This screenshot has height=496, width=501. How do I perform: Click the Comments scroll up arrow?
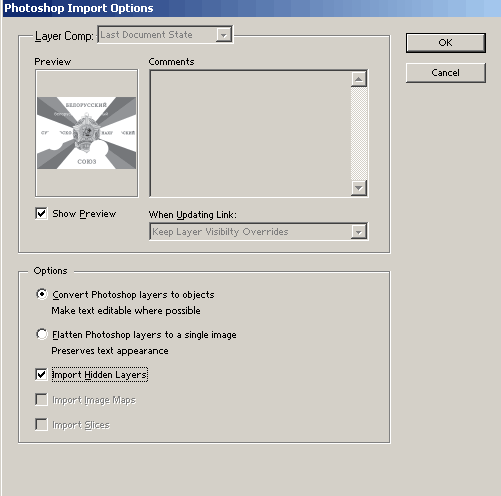point(359,79)
